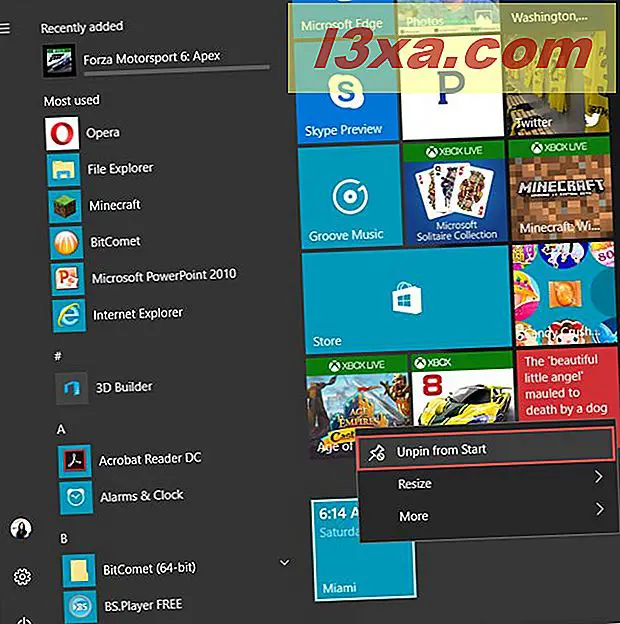Open the BS.Player FREE icon

pyautogui.click(x=80, y=607)
